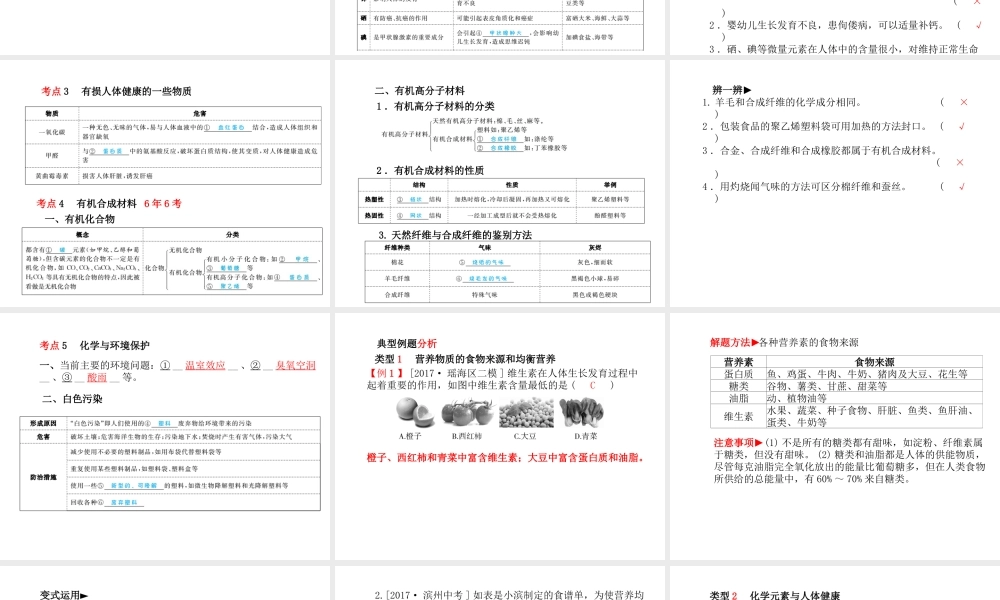Click the underlined red answer 酸雨
The height and width of the screenshot is (600, 1000).
(x=97, y=377)
